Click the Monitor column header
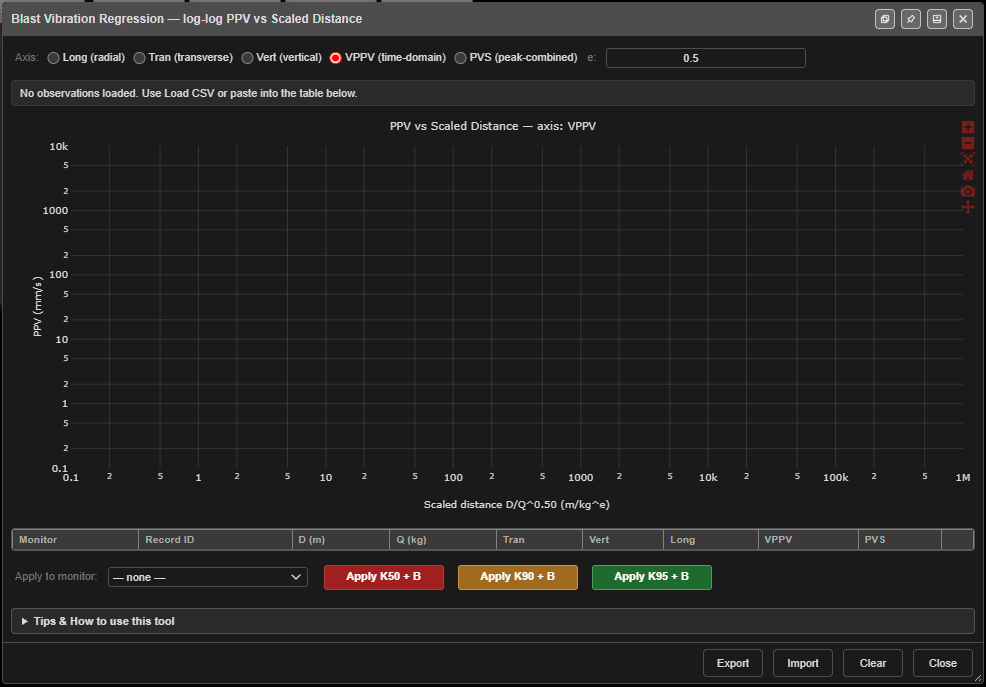 [x=75, y=540]
